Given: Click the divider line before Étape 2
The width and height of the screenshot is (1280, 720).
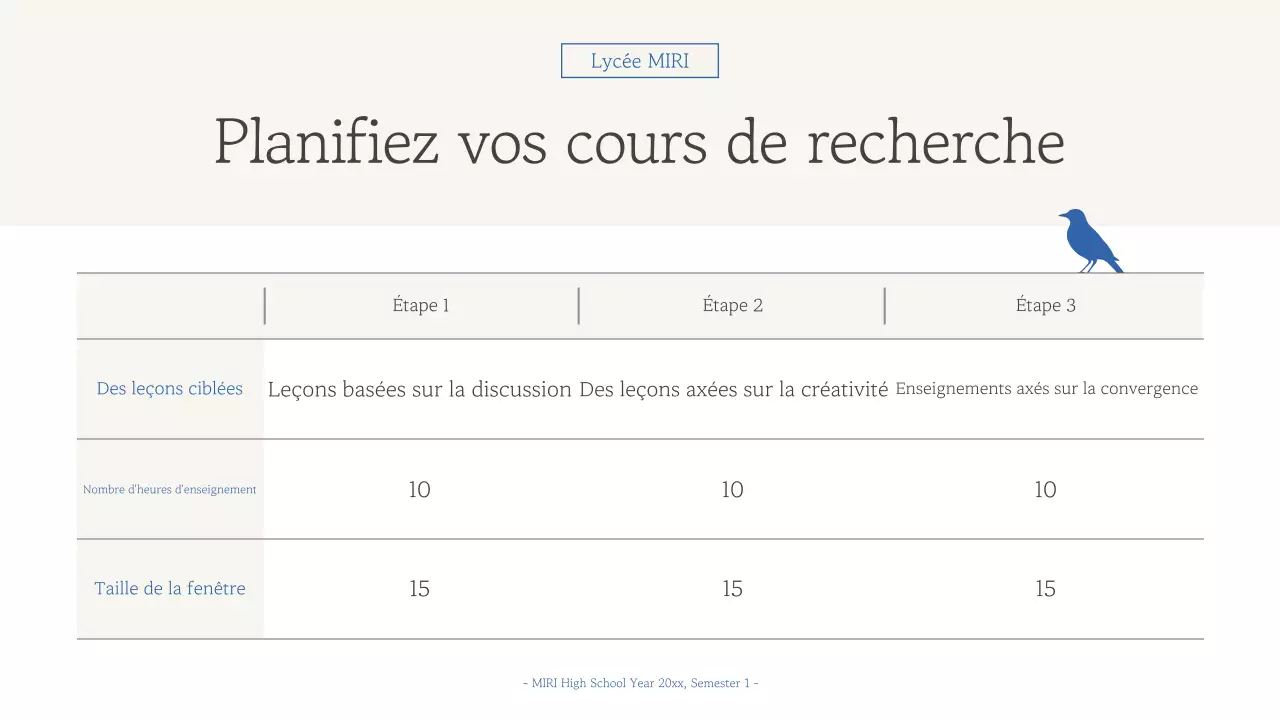Looking at the screenshot, I should pos(578,305).
